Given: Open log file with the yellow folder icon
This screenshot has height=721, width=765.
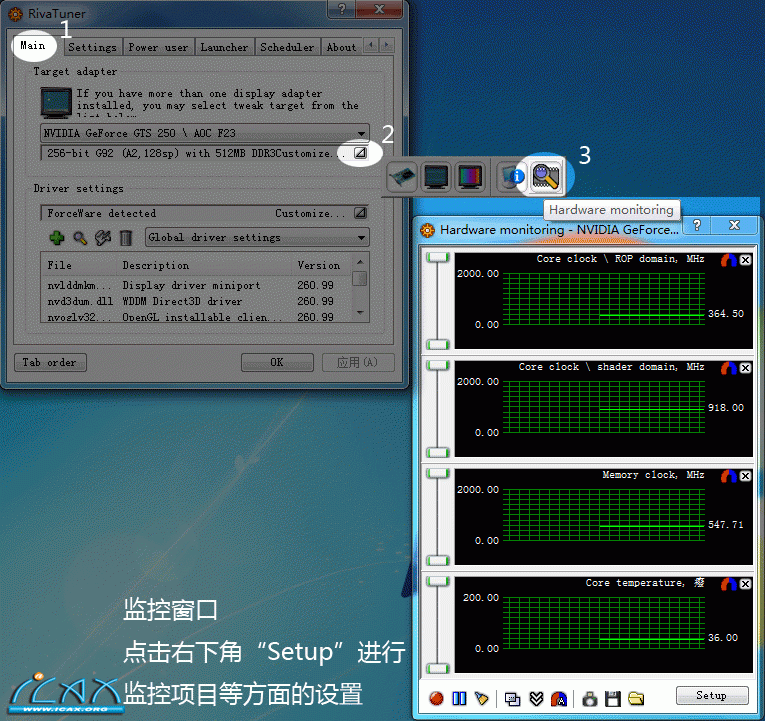Looking at the screenshot, I should [x=636, y=697].
